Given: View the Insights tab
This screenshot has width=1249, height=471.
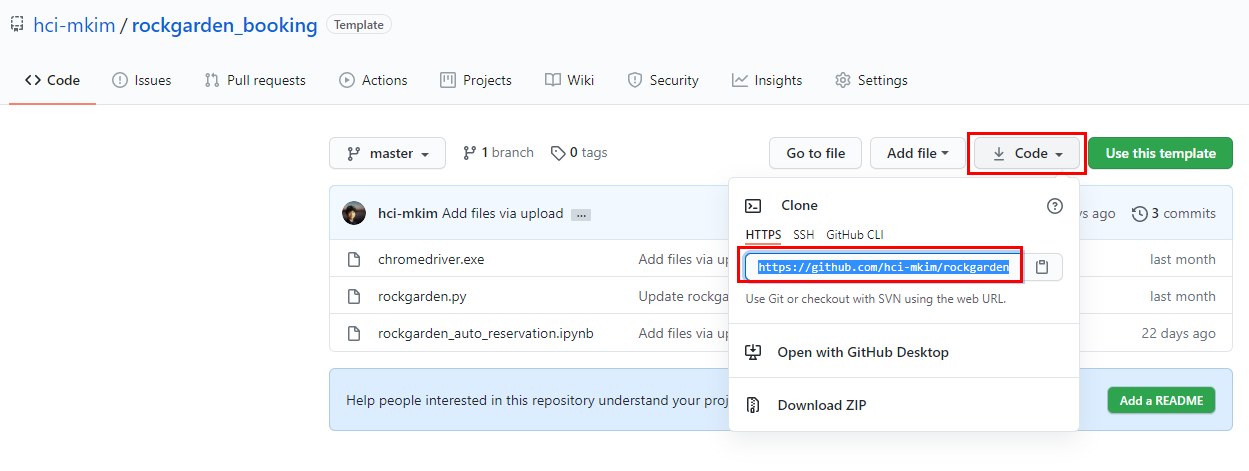Looking at the screenshot, I should tap(767, 80).
